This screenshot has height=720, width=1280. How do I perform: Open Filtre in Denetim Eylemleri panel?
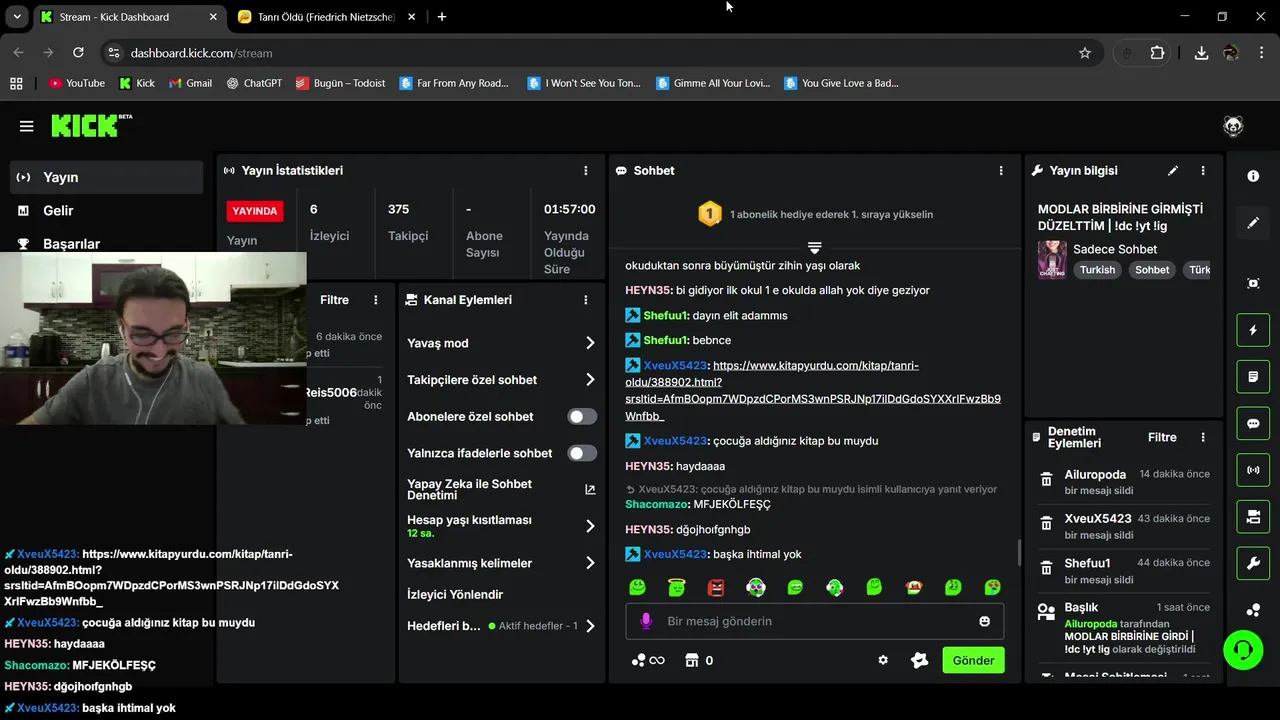click(x=1162, y=437)
